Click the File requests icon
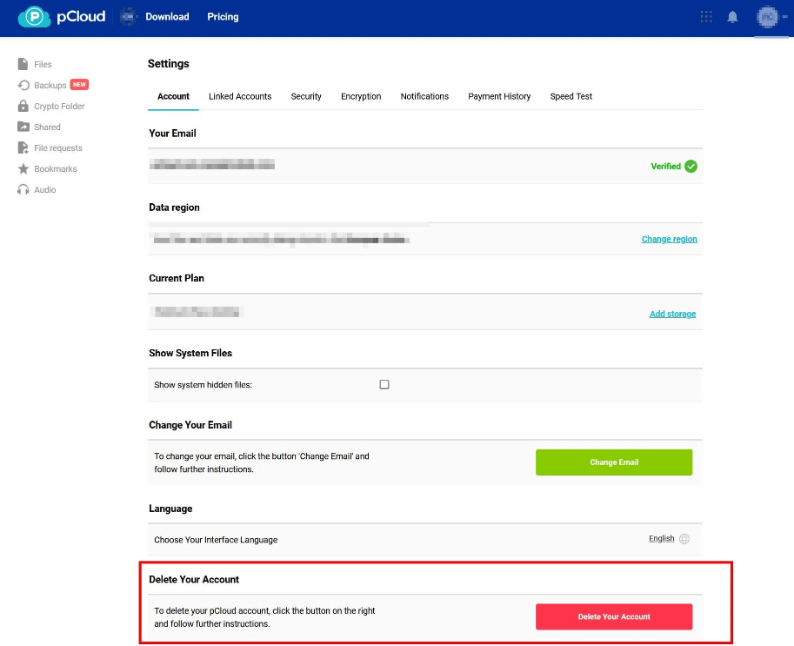Viewport: 794px width, 646px height. click(23, 148)
